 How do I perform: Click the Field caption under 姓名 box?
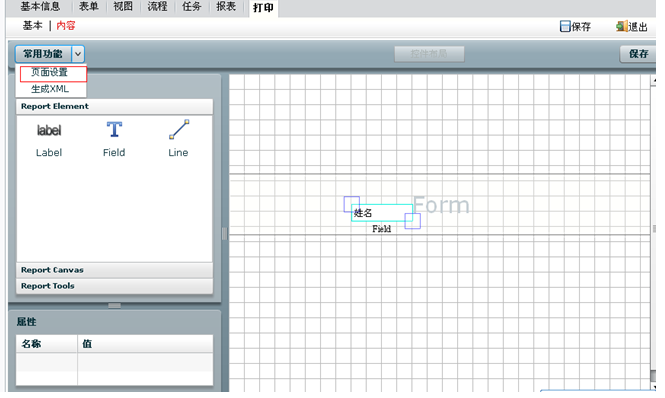(381, 229)
